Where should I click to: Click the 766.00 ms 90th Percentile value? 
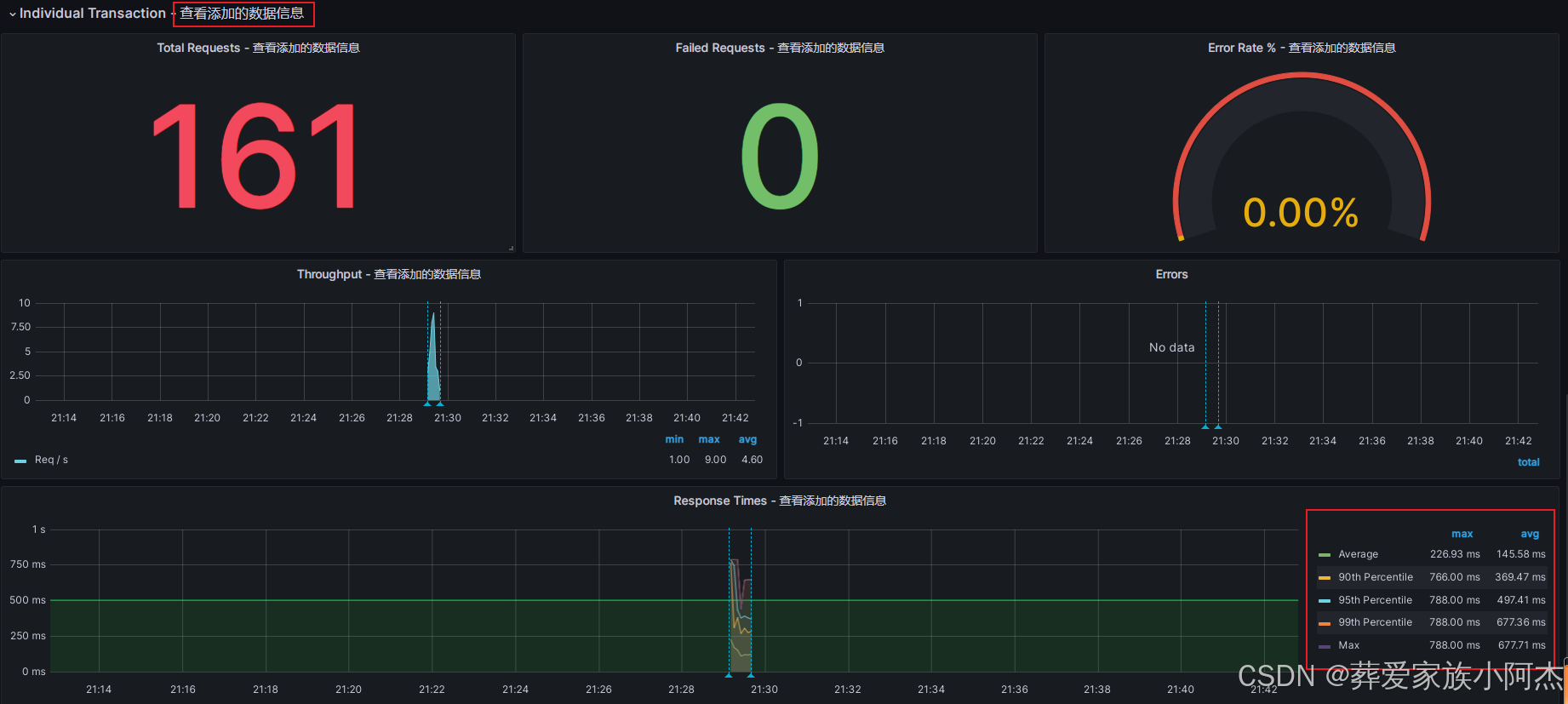pos(1455,577)
